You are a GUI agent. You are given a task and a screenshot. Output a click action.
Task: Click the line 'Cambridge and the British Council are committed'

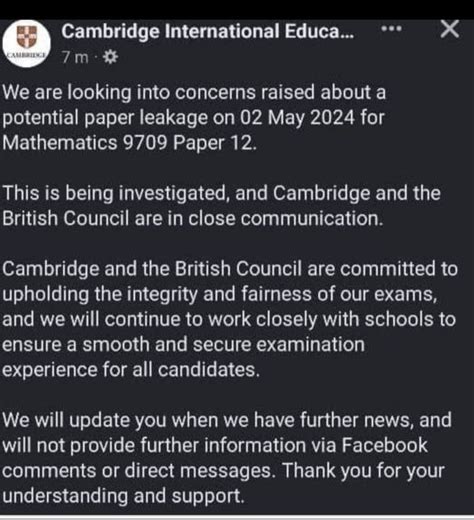coord(230,269)
